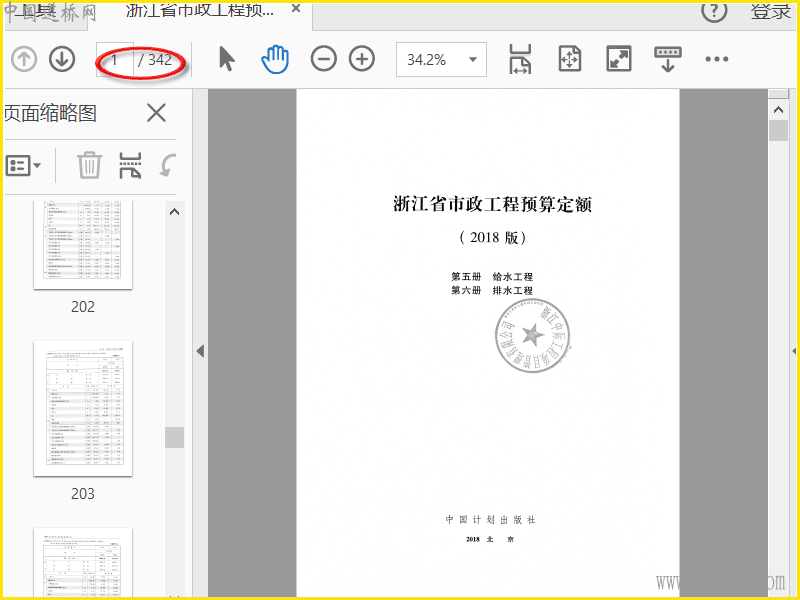This screenshot has width=800, height=600.
Task: Click the publisher text 中国计划出版社
Action: click(490, 519)
